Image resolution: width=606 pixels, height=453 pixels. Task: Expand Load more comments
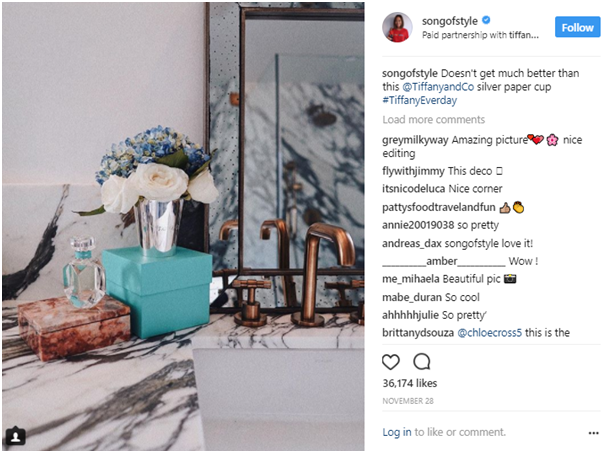434,119
